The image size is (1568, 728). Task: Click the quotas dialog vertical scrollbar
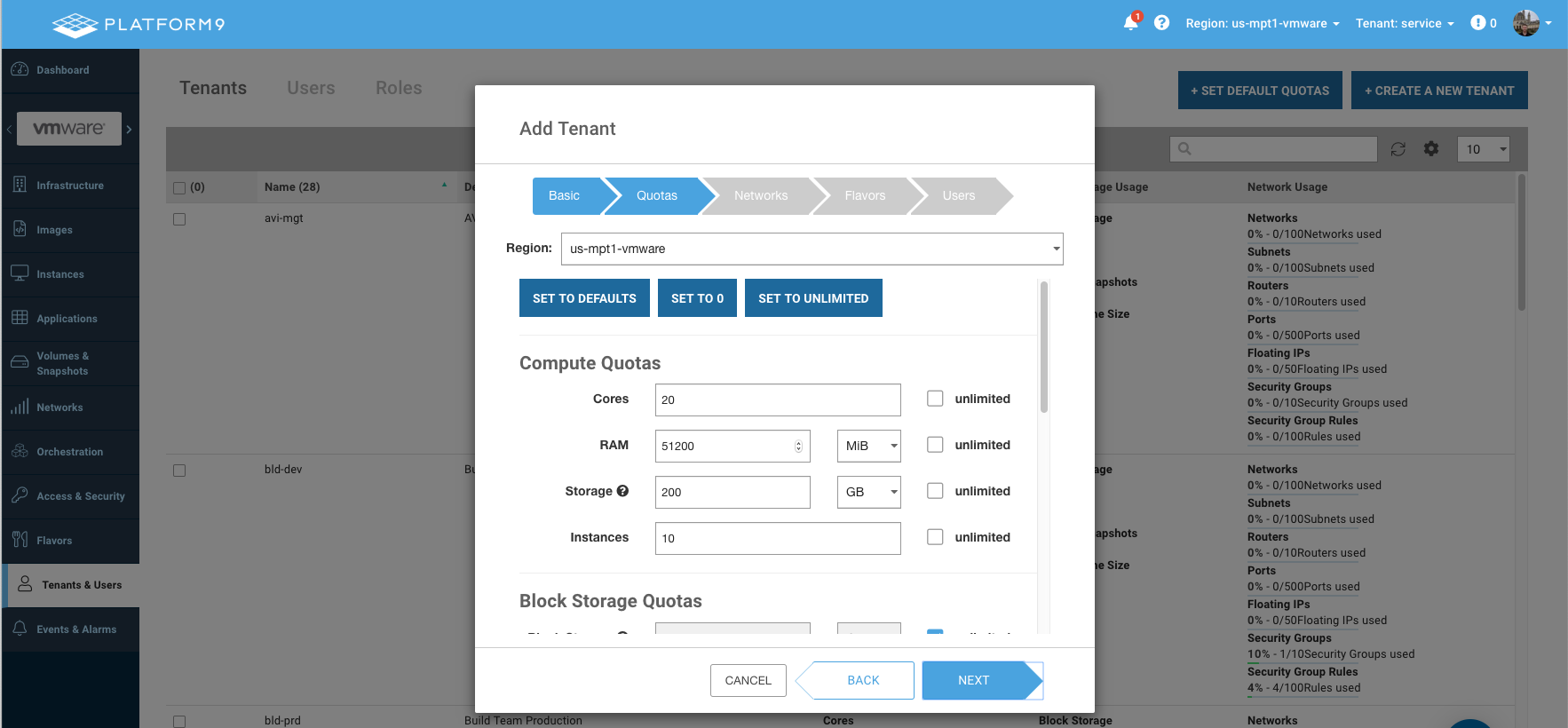point(1044,347)
